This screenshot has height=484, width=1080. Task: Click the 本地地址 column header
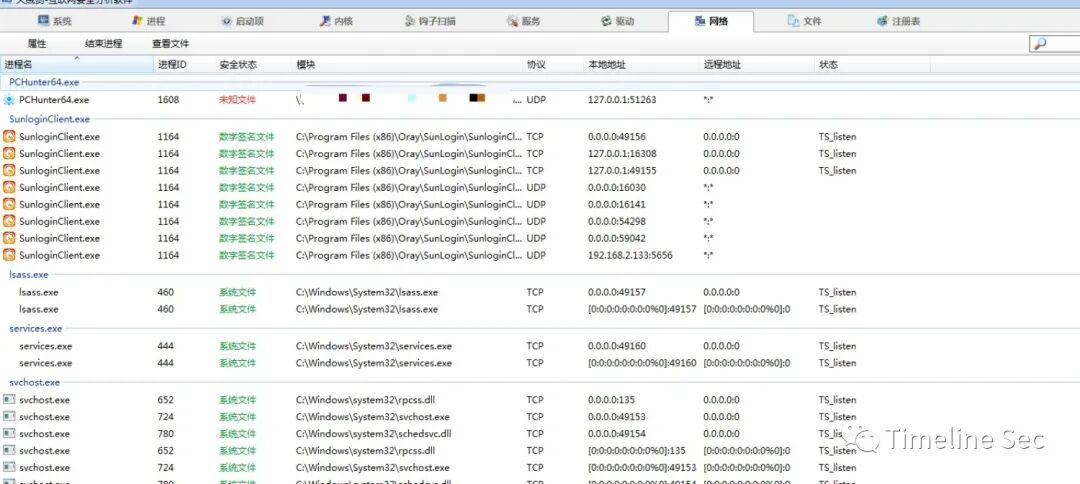(641, 65)
